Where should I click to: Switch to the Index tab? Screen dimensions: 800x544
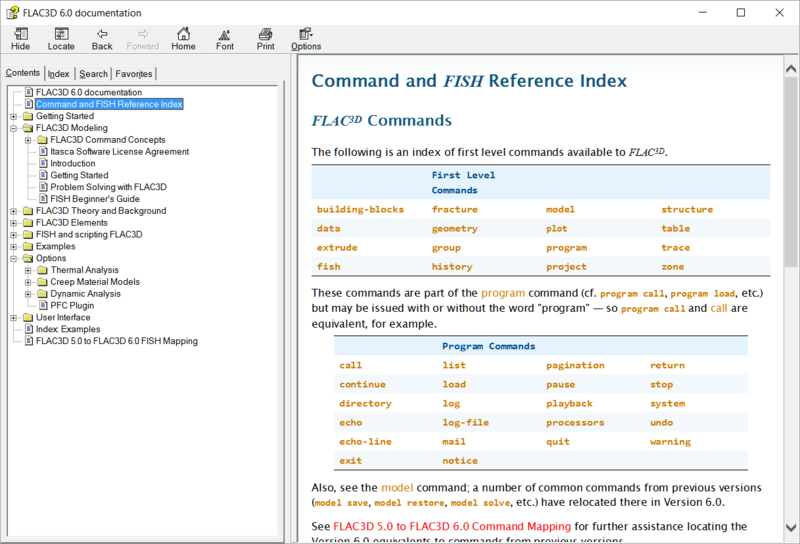(x=59, y=74)
